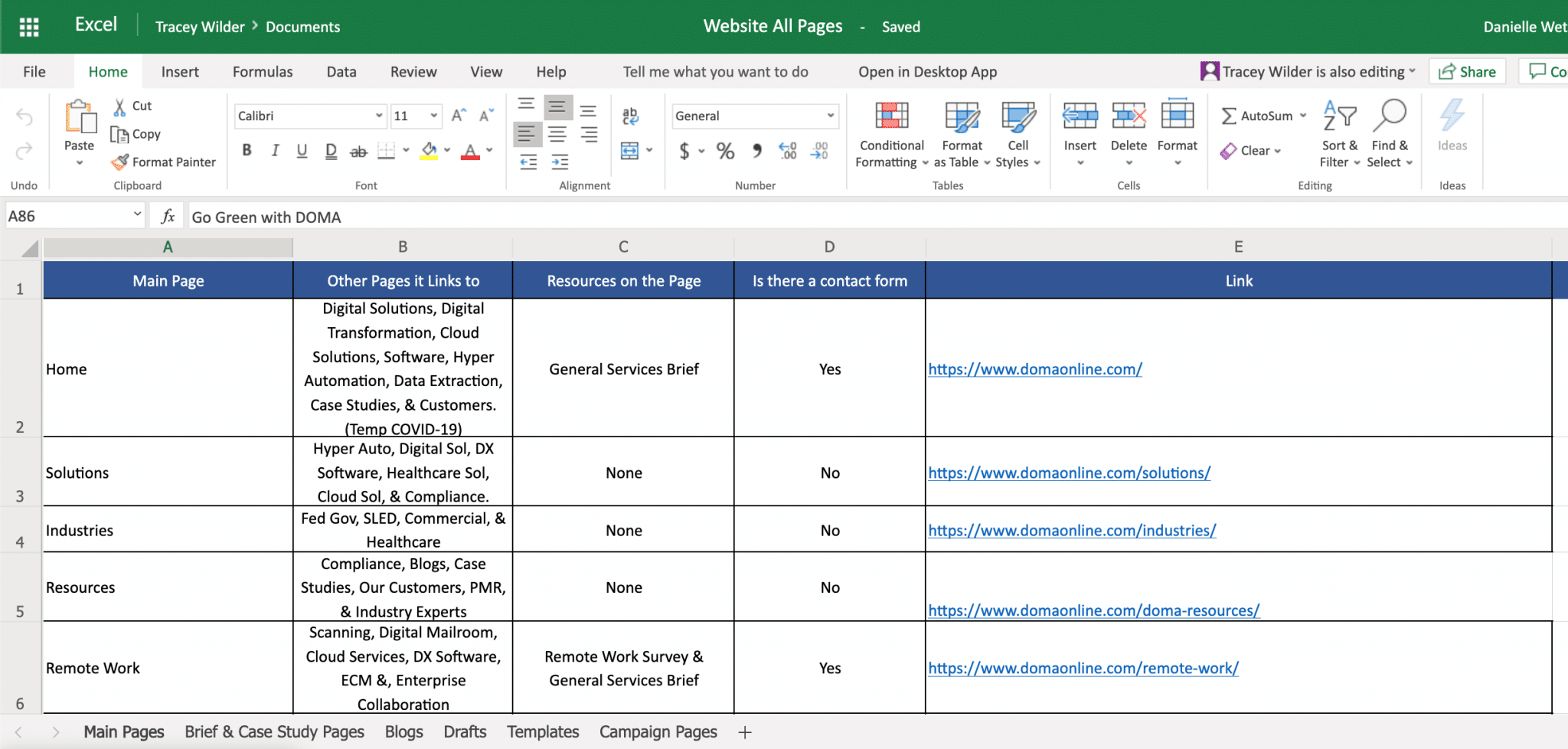This screenshot has width=1568, height=749.
Task: Expand the Name Box A86 dropdown
Action: (x=137, y=214)
